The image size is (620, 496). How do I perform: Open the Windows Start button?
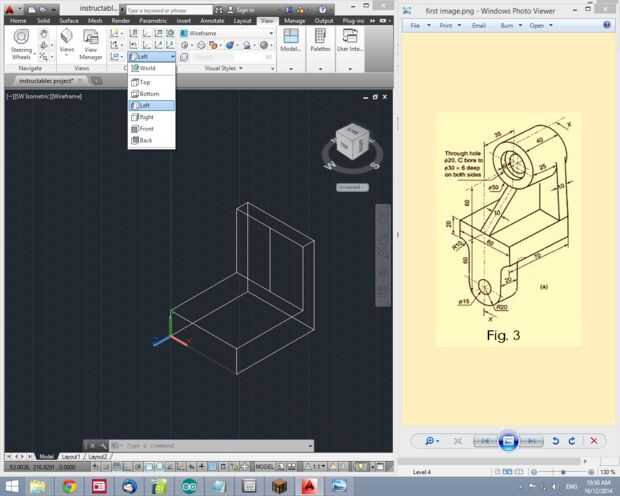[11, 486]
